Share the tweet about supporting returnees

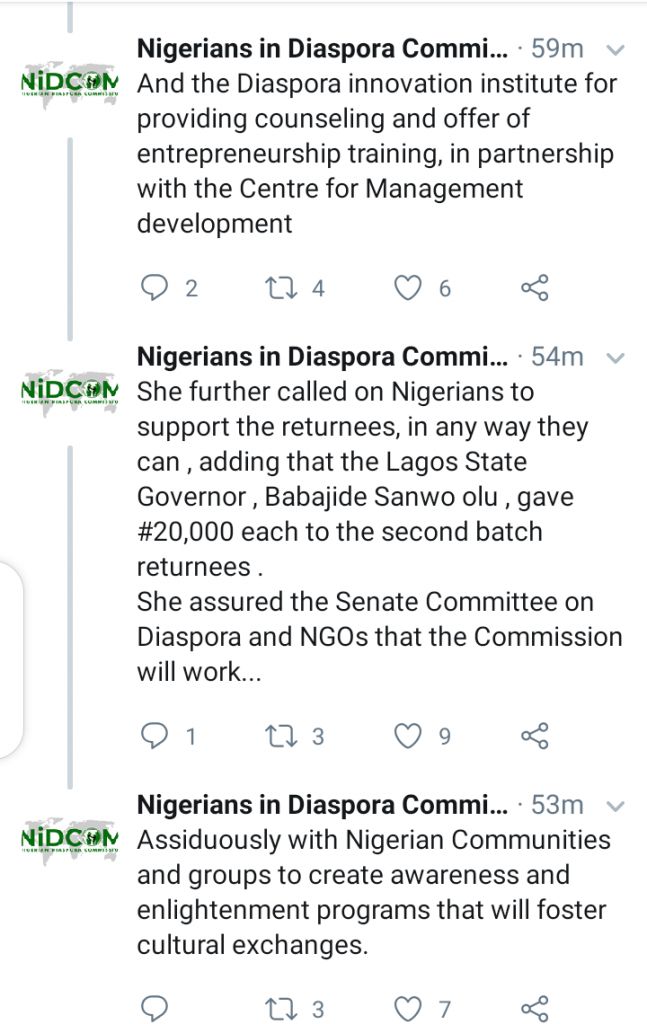(535, 737)
